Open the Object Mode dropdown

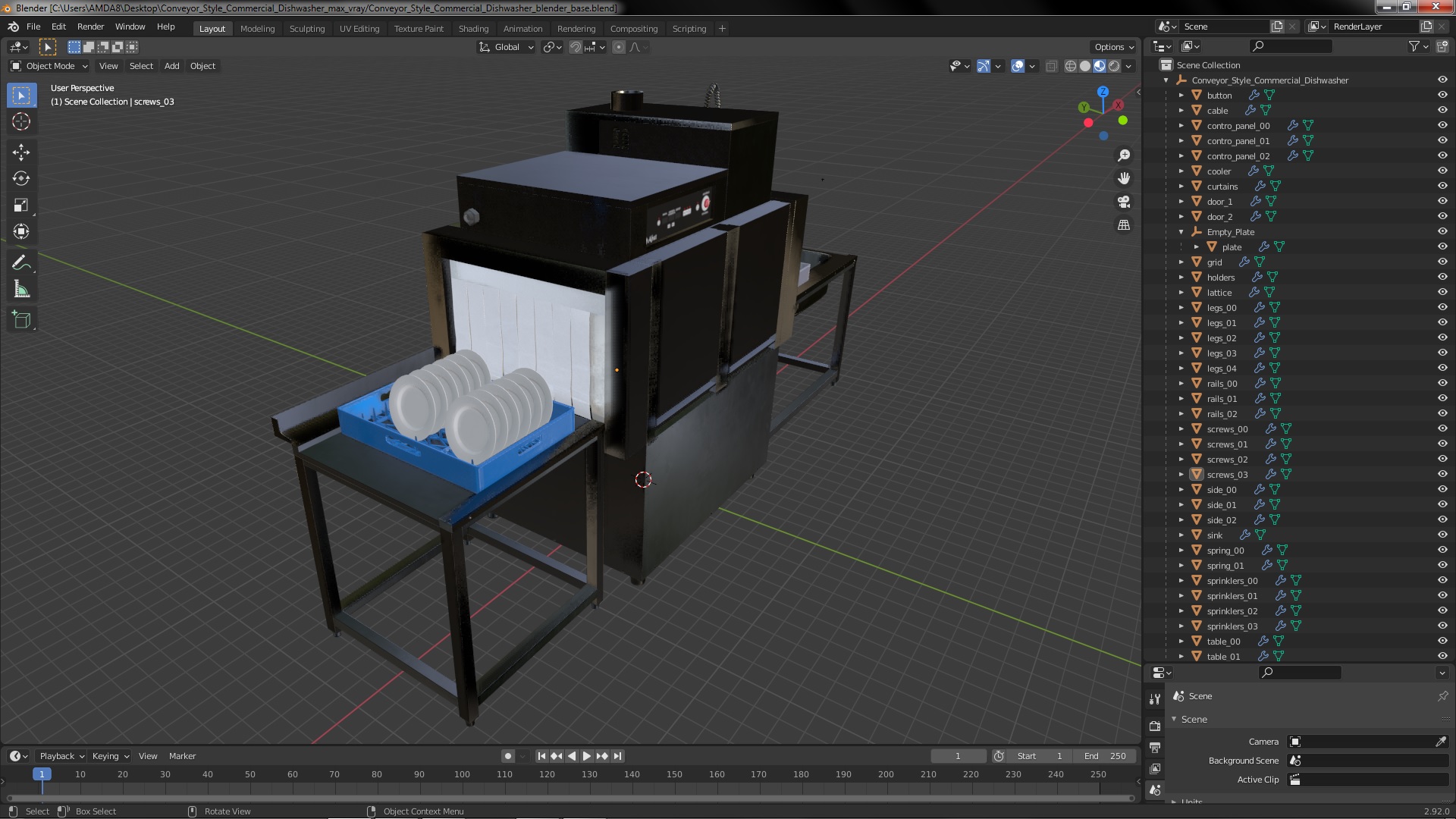point(49,66)
